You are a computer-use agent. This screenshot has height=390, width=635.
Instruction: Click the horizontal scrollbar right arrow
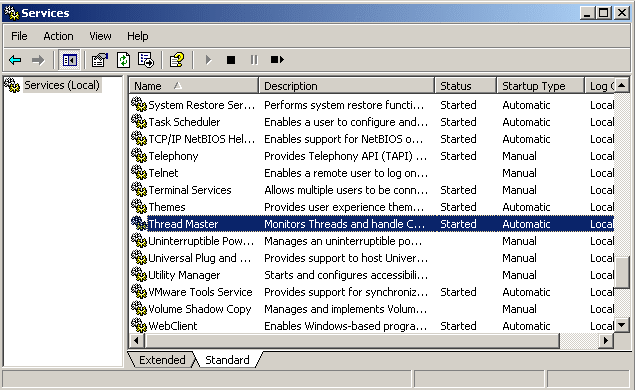tap(606, 341)
